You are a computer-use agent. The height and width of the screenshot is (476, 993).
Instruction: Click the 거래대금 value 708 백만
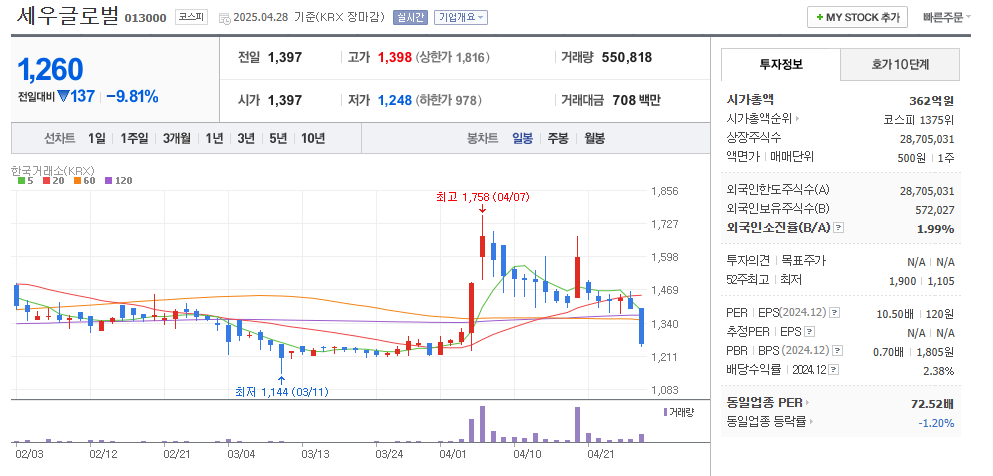[x=636, y=100]
